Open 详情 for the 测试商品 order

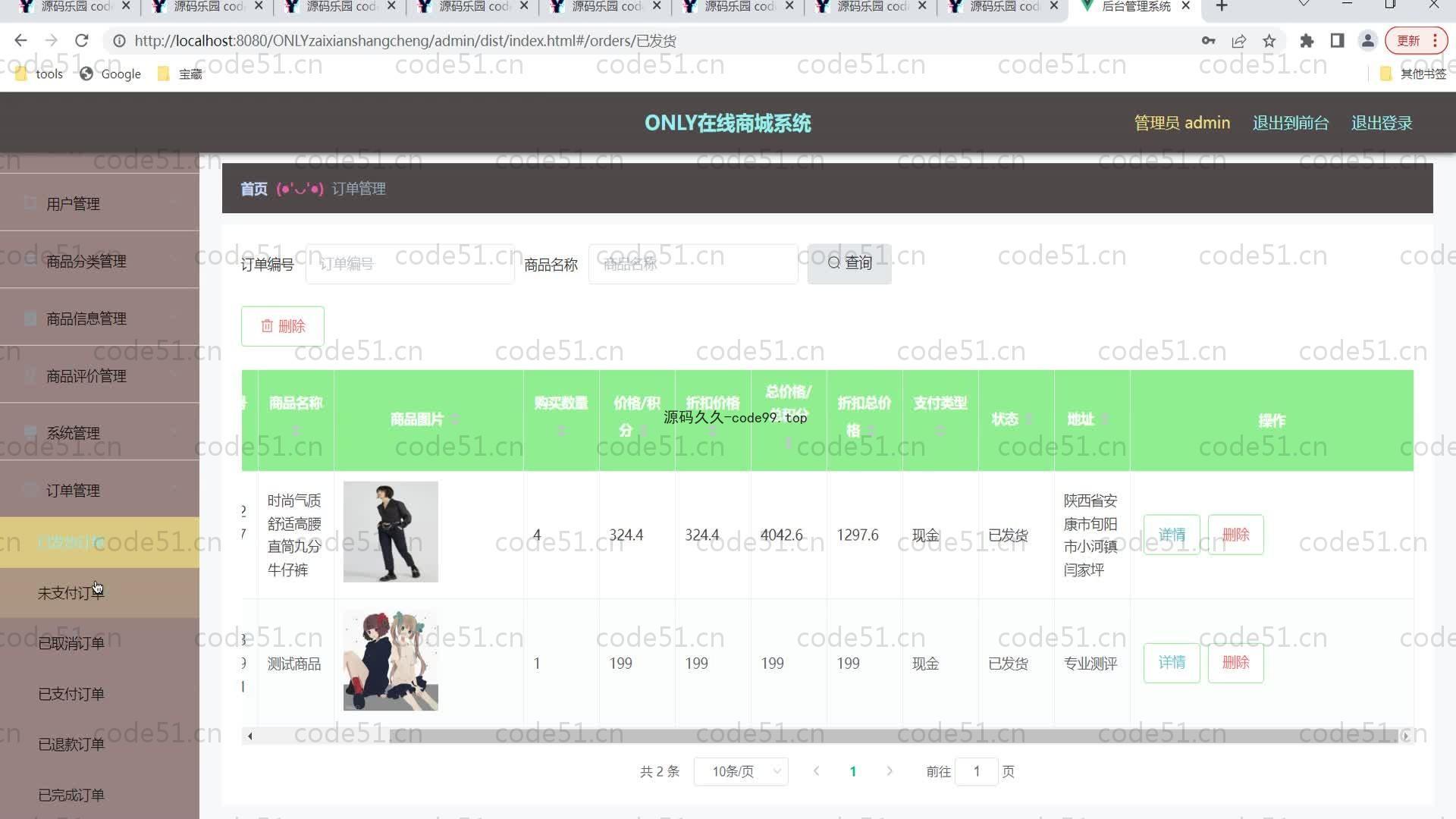click(x=1172, y=663)
